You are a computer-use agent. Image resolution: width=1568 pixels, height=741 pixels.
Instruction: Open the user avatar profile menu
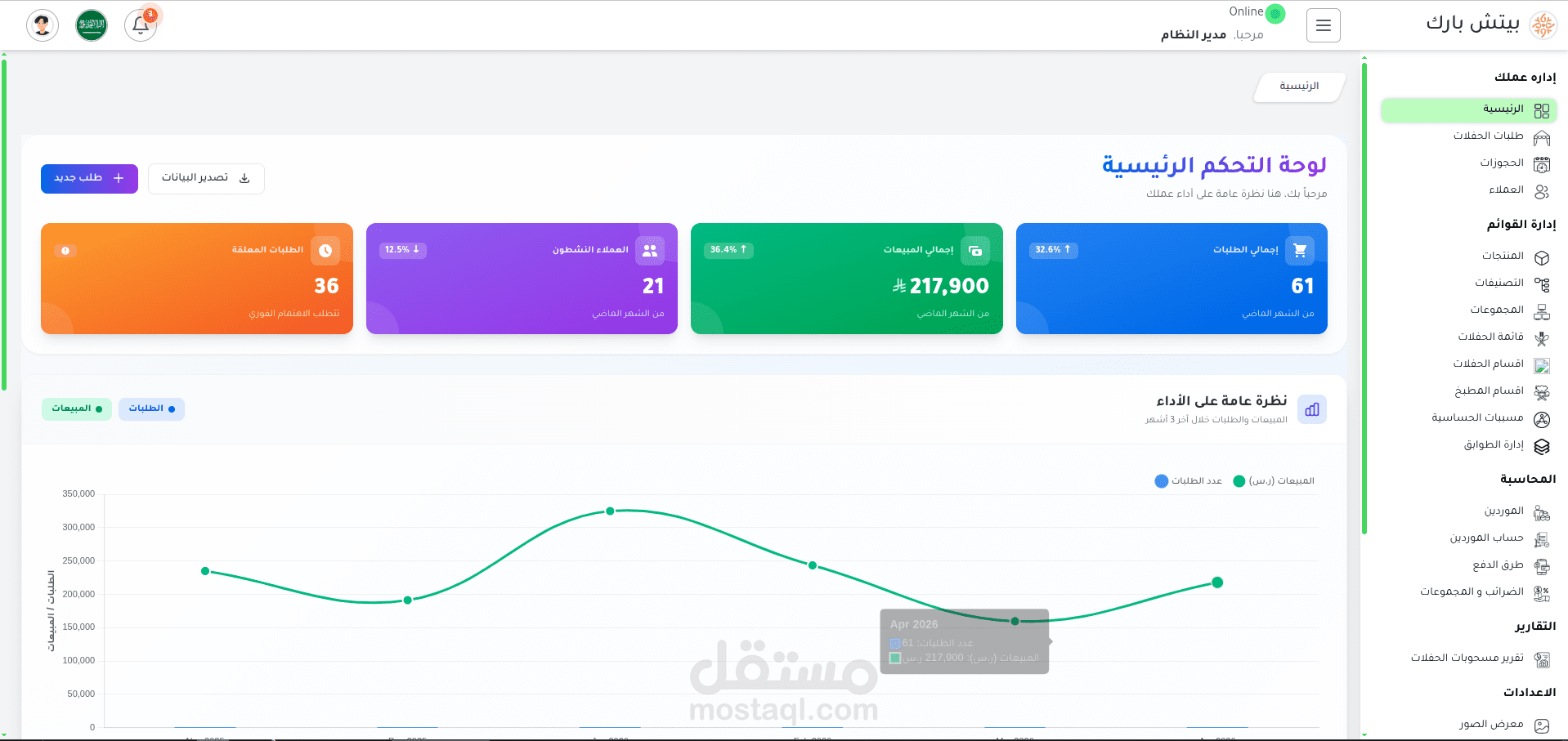43,25
